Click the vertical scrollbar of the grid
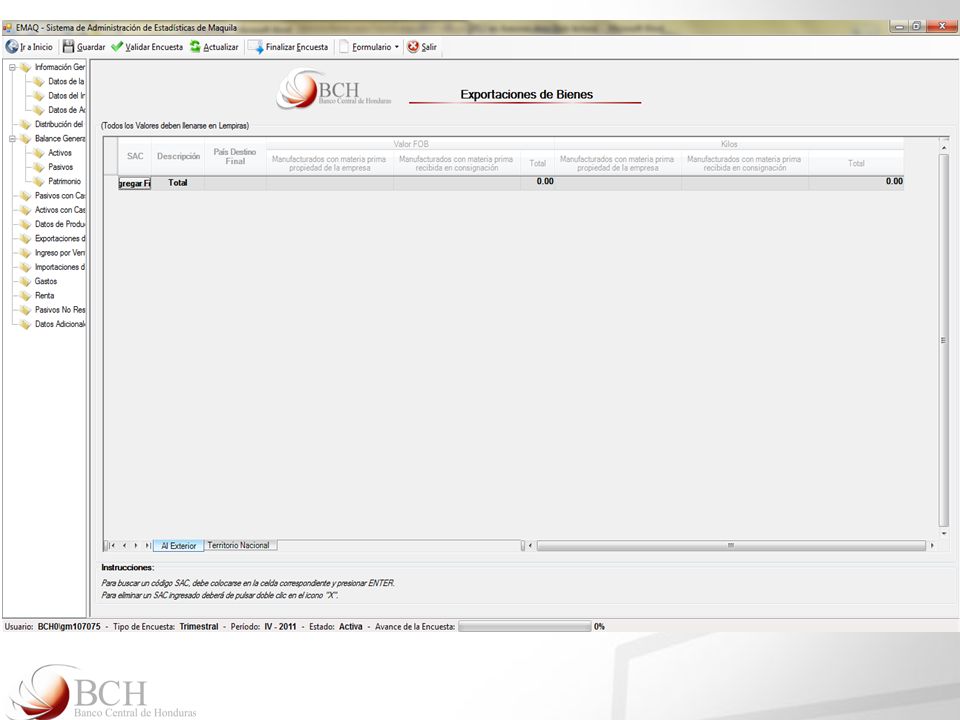 943,340
